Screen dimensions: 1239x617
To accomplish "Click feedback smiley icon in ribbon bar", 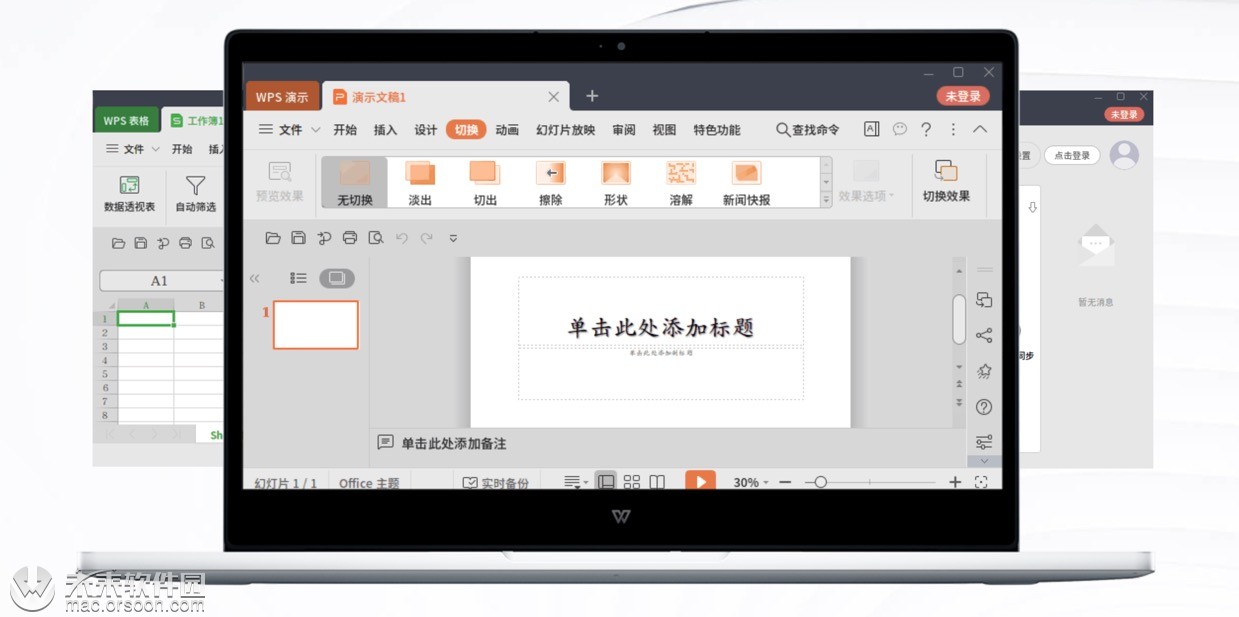I will [900, 129].
